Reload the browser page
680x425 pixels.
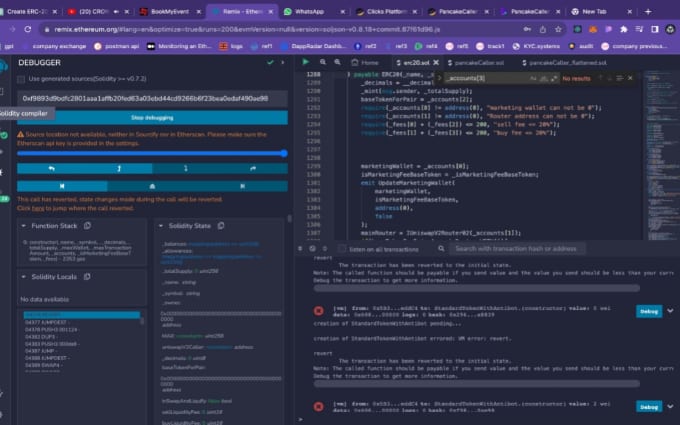coord(27,29)
